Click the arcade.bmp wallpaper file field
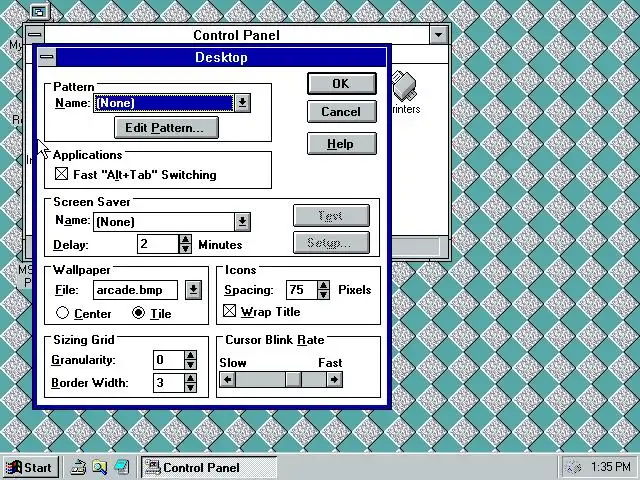Image resolution: width=640 pixels, height=480 pixels. click(136, 290)
